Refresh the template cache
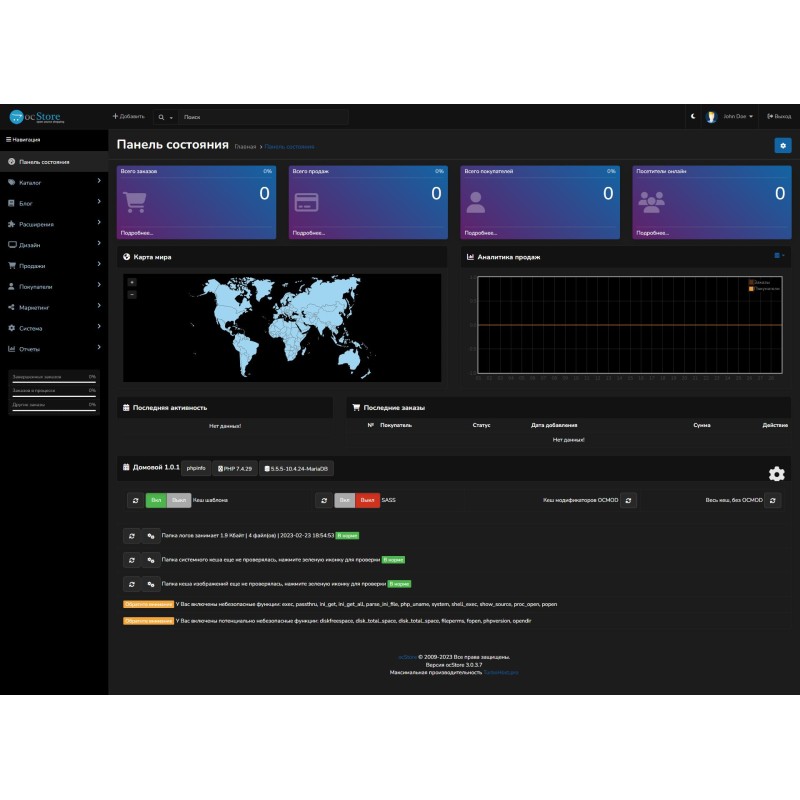This screenshot has width=800, height=800. (x=134, y=500)
